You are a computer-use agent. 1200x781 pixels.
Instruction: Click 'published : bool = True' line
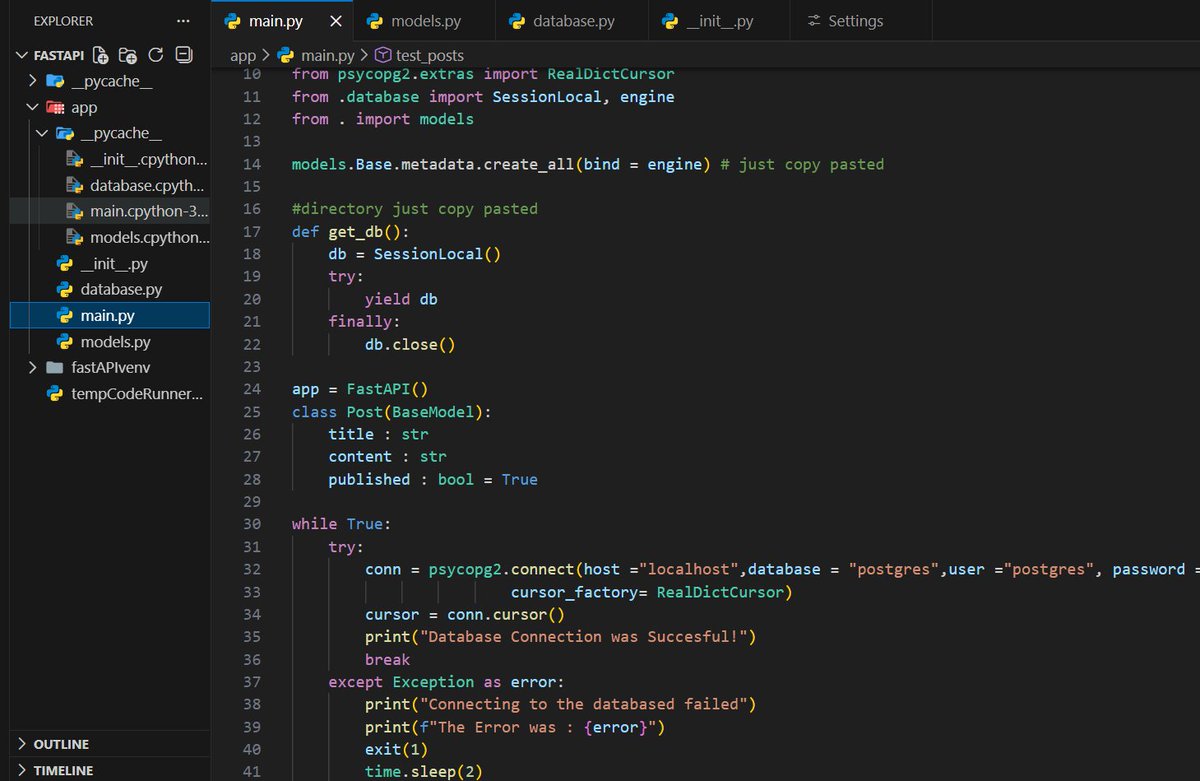[433, 479]
